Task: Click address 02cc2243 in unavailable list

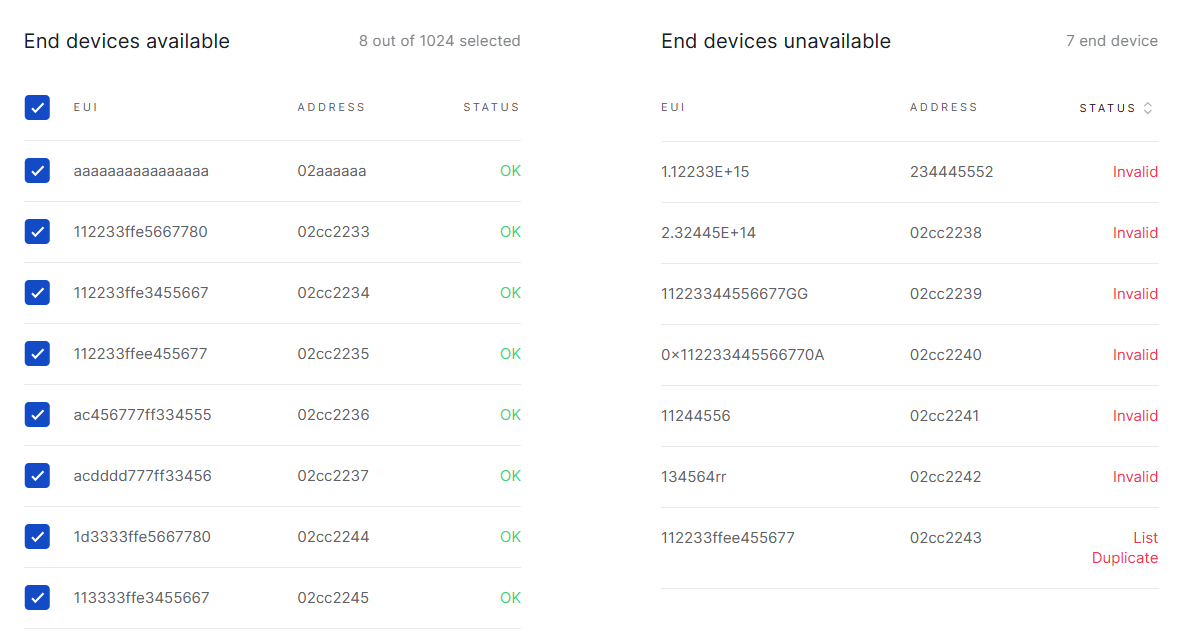Action: point(945,537)
